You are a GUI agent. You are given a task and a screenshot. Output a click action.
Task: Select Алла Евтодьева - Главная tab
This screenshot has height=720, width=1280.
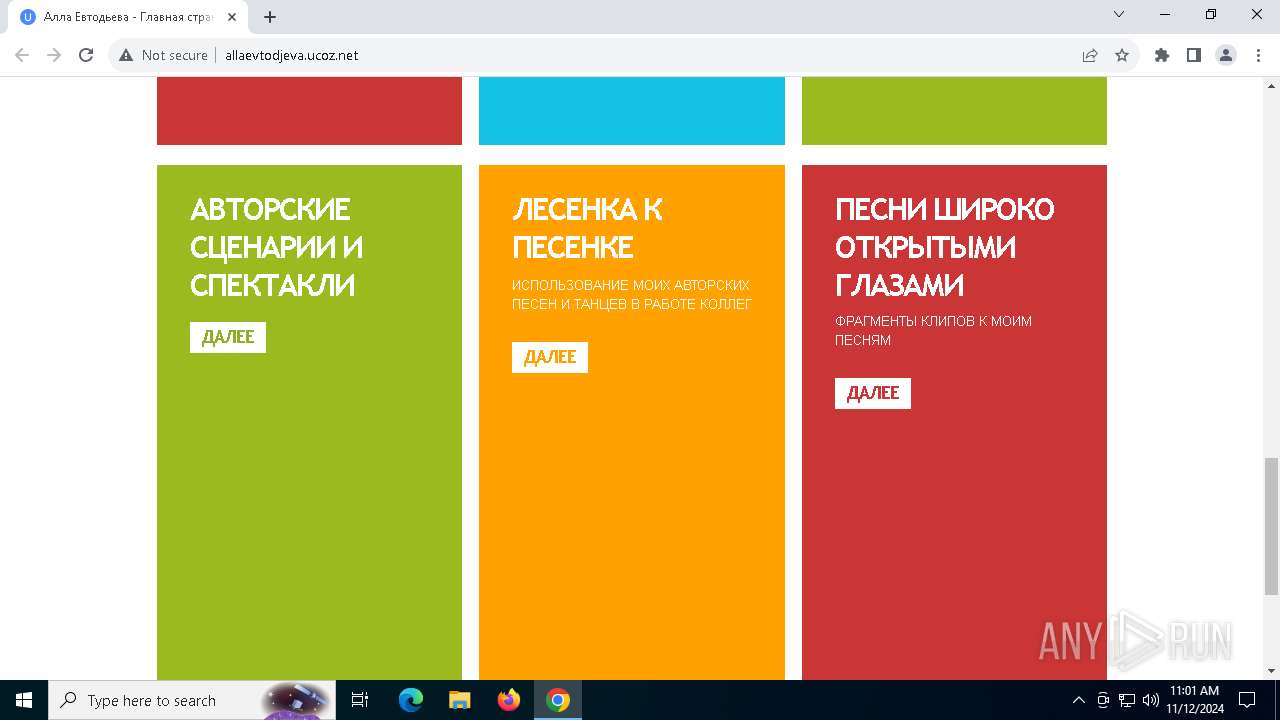(x=128, y=16)
